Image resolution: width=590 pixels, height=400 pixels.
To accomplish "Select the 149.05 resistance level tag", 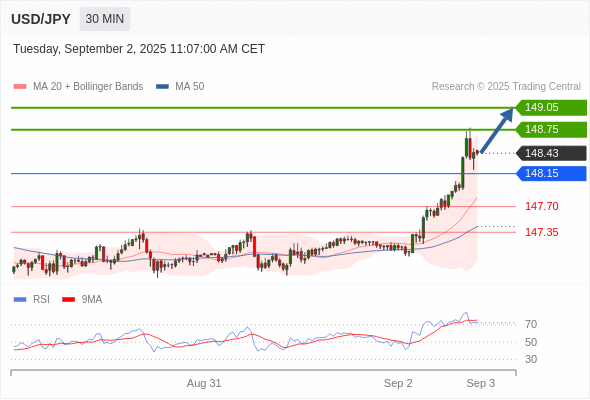I will click(551, 108).
